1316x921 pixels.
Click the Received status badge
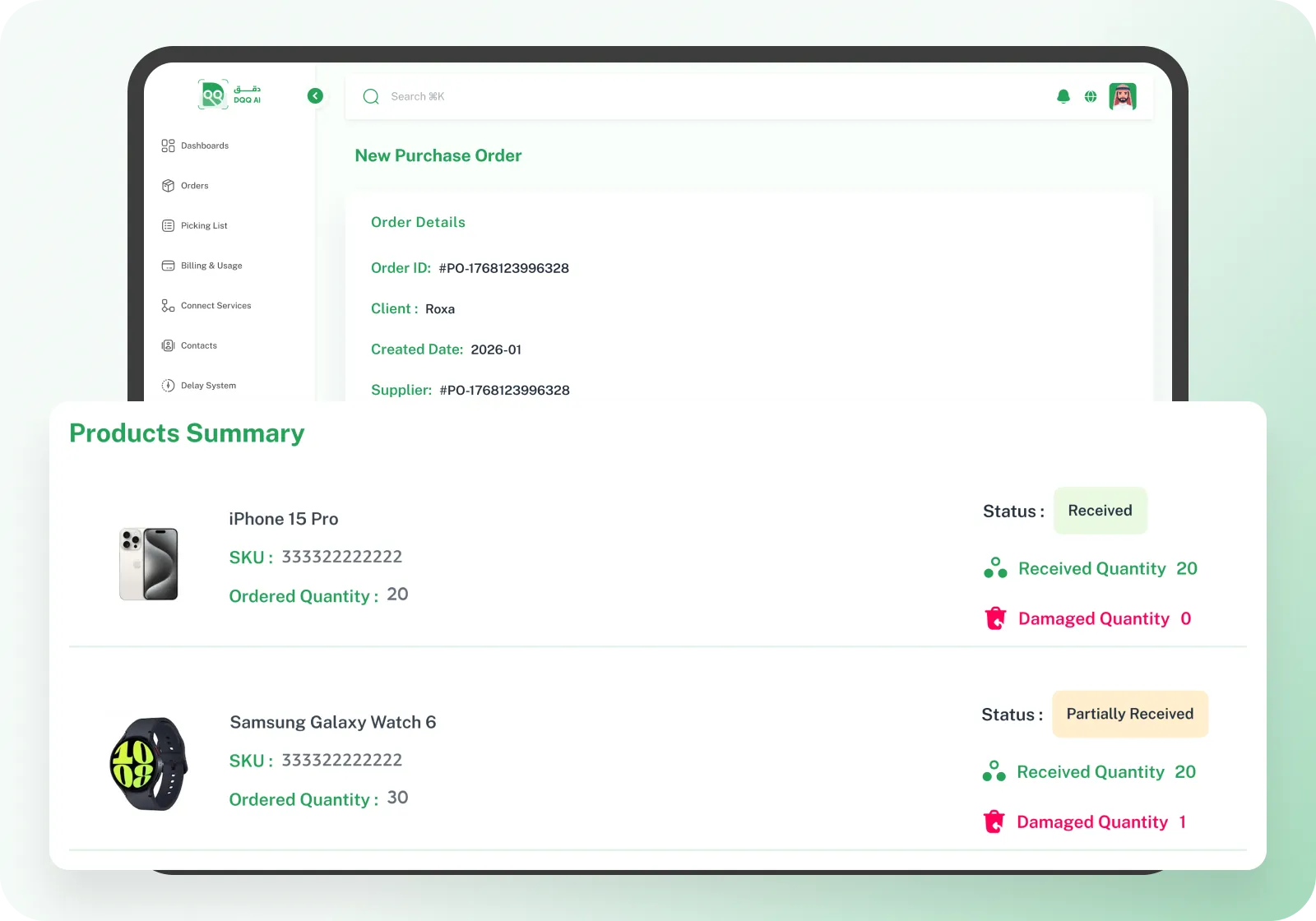1100,511
